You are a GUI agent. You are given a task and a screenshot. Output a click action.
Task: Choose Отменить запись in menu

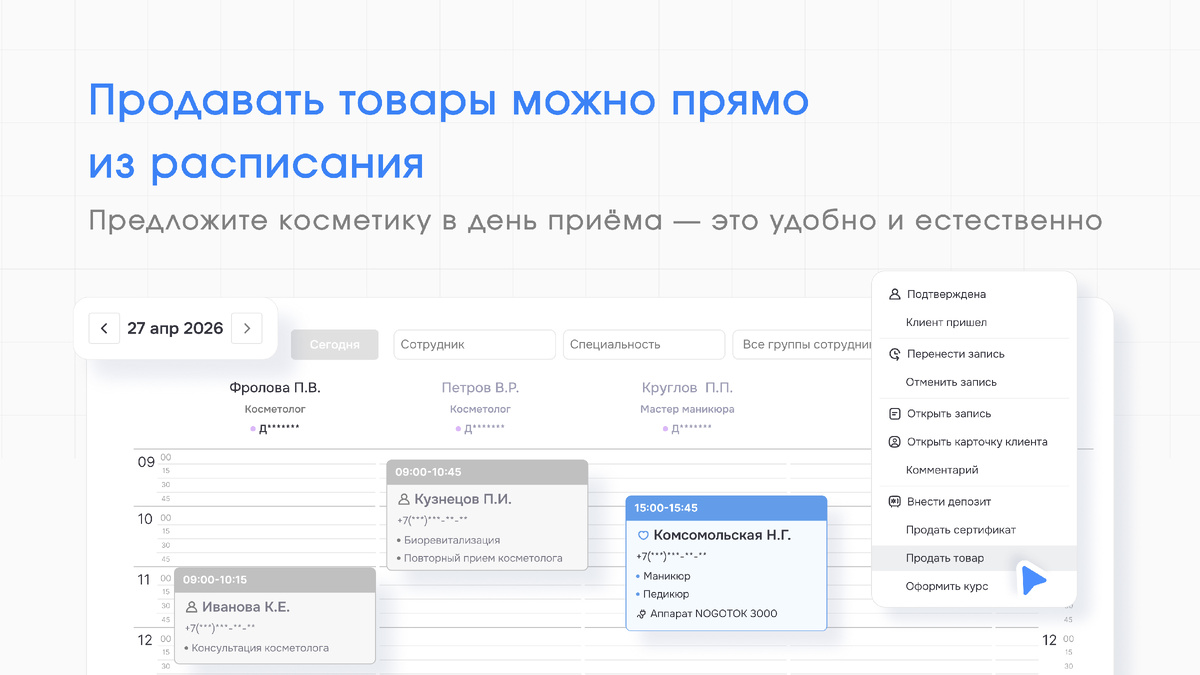coord(951,382)
